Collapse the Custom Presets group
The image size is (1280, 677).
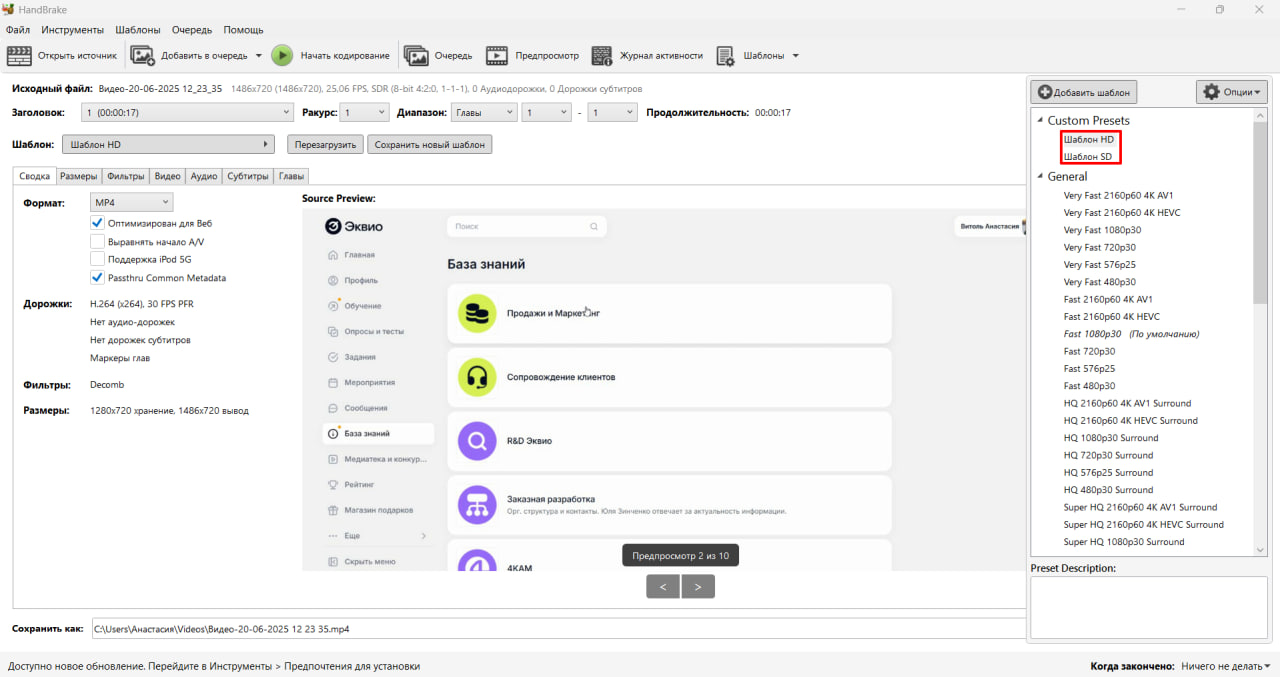[1039, 121]
